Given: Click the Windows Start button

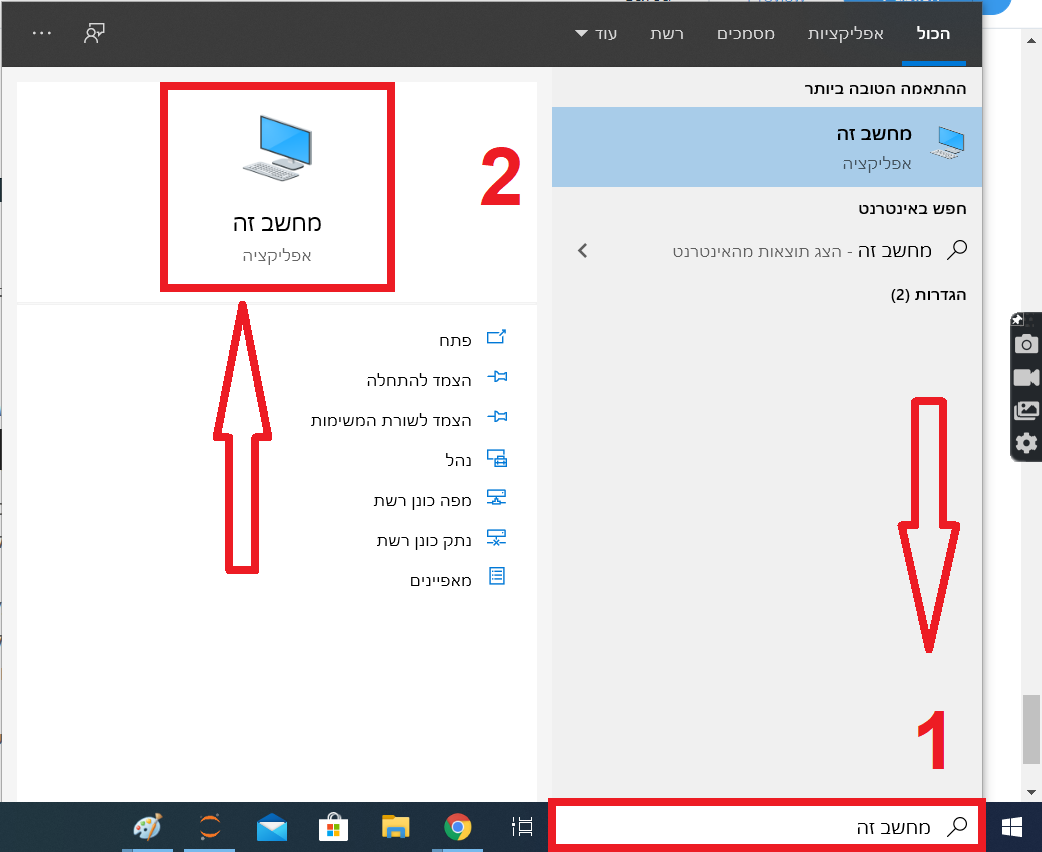Looking at the screenshot, I should point(1012,827).
